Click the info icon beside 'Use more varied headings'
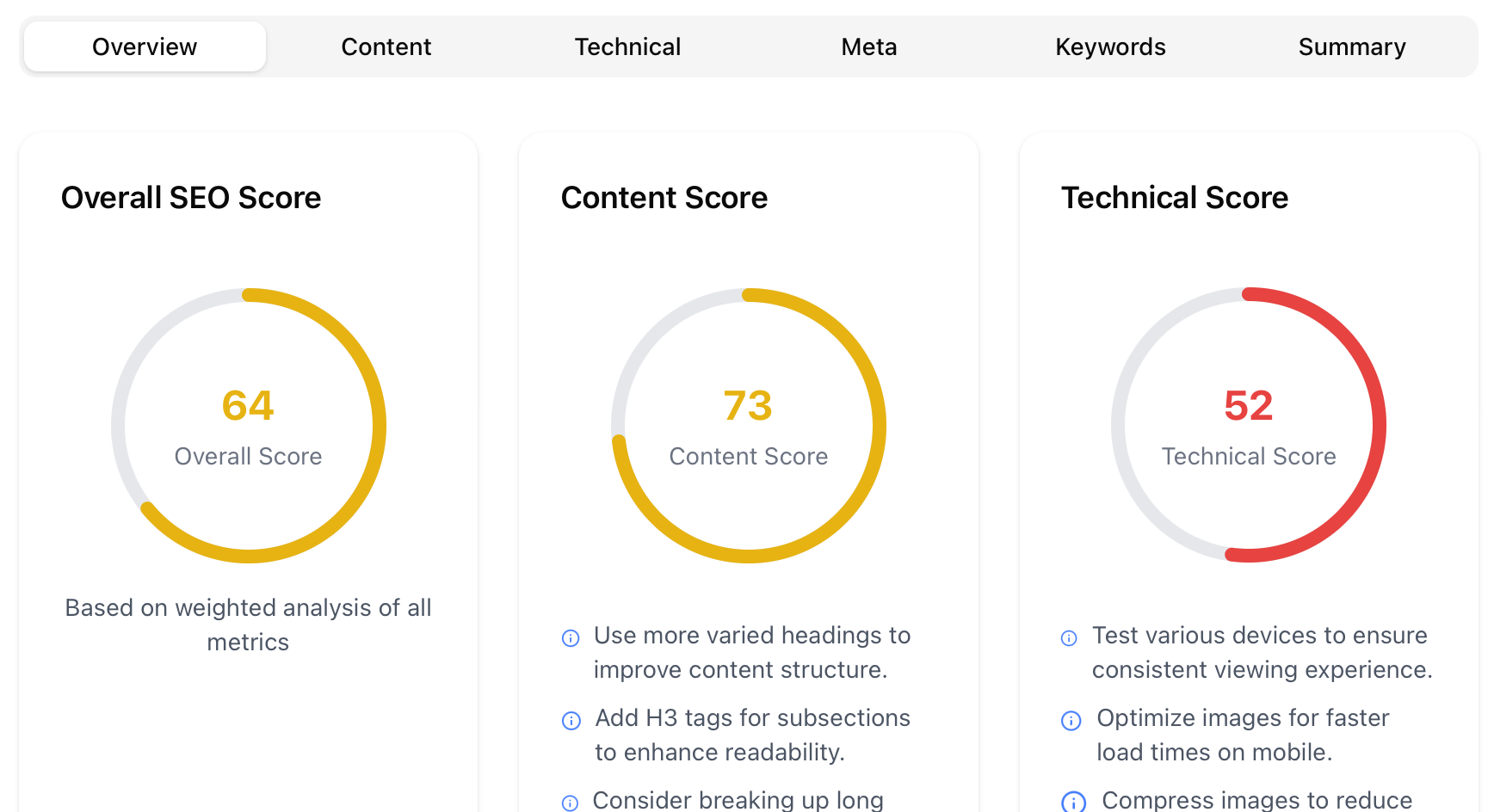 570,638
